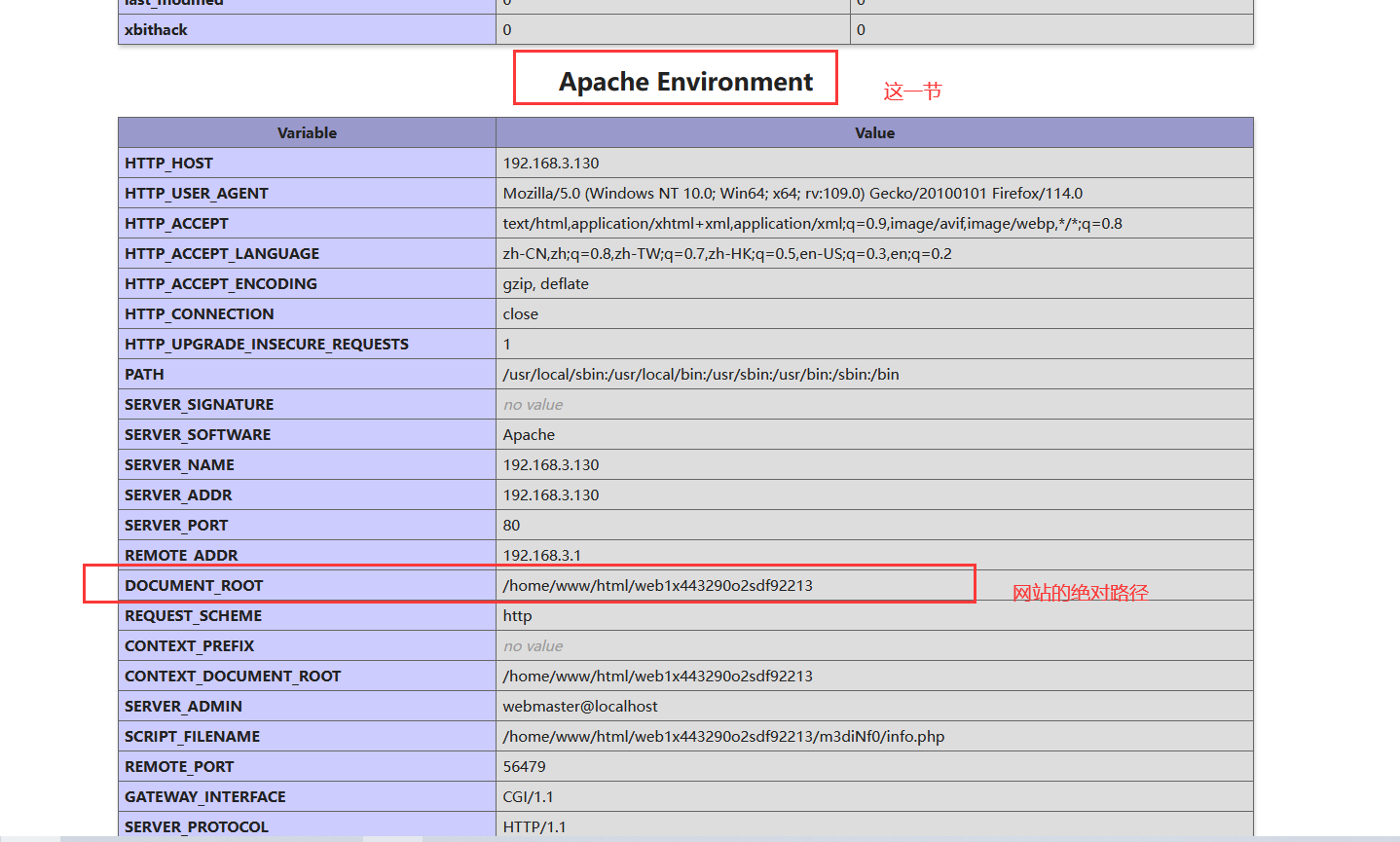Click the CONTEXT_DOCUMENT_ROOT variable name
The width and height of the screenshot is (1400, 842).
click(x=233, y=676)
